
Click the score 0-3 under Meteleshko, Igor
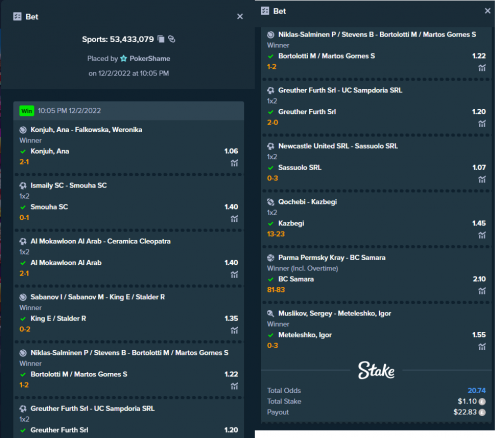point(273,346)
